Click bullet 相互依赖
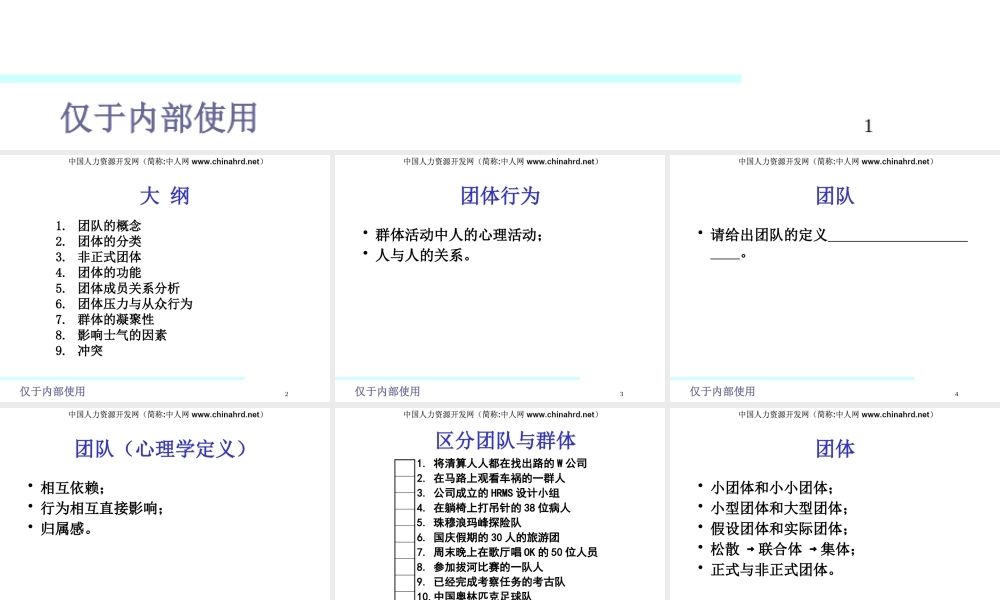1000x600 pixels. point(72,488)
